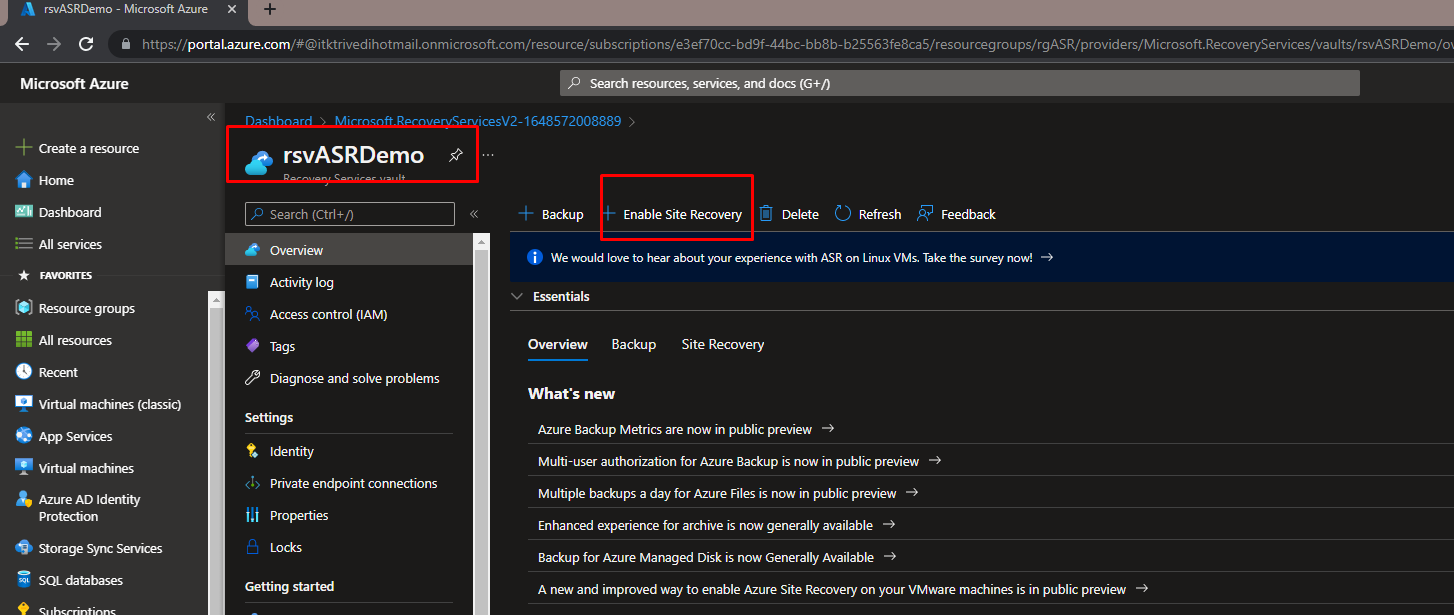The width and height of the screenshot is (1454, 615).
Task: Open Multiple backups a day for Azure Files
Action: 728,493
